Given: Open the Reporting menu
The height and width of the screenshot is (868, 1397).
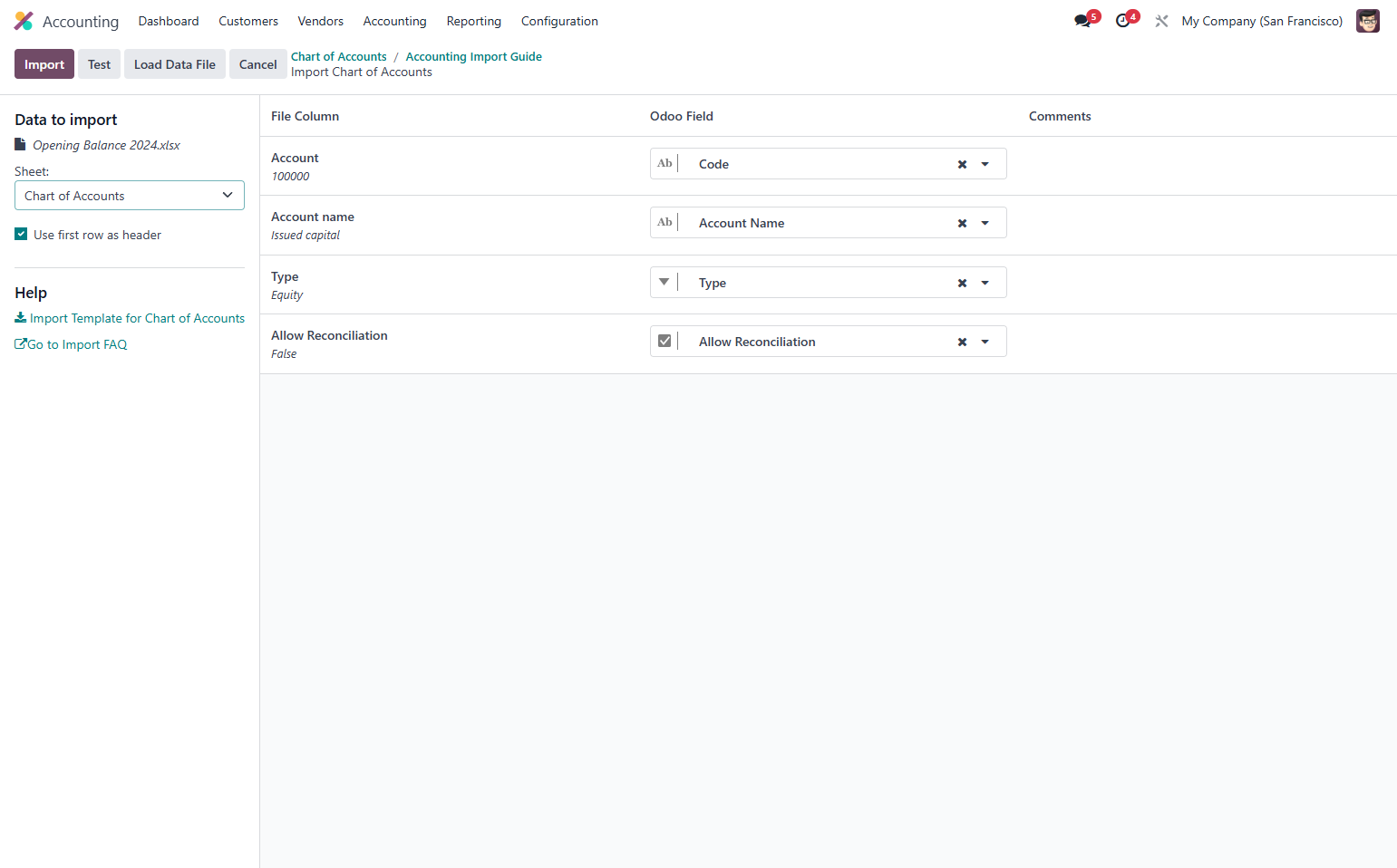Looking at the screenshot, I should tap(474, 21).
